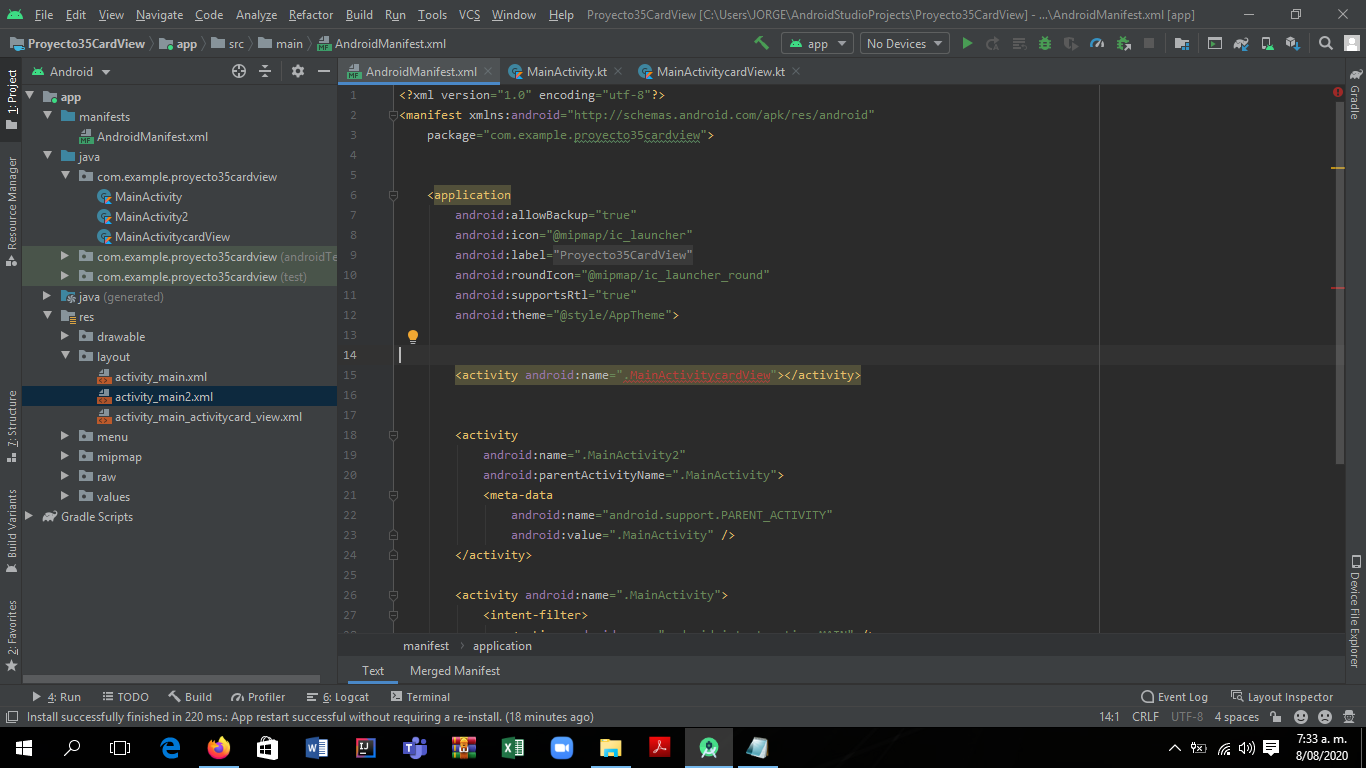
Task: Open the Profiler gauge icon in toolbar
Action: (x=1097, y=44)
